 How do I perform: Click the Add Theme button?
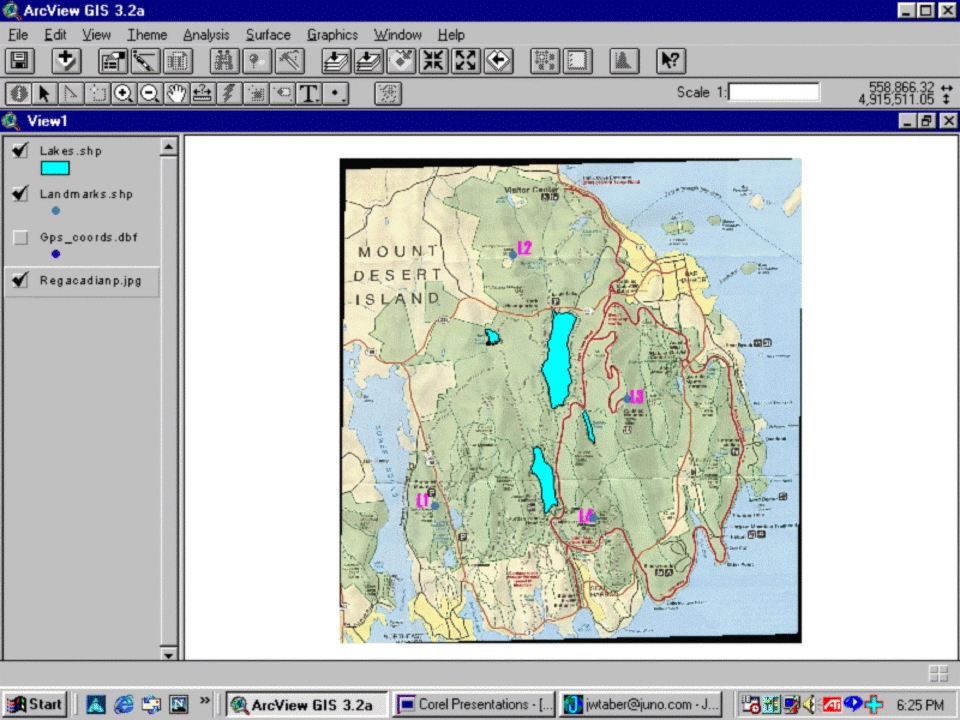(x=66, y=61)
